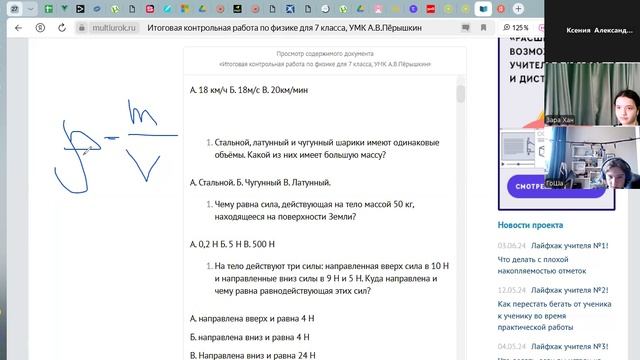Switch to the blue X-icon tab
Viewport: 640px width, 360px height.
pos(290,9)
